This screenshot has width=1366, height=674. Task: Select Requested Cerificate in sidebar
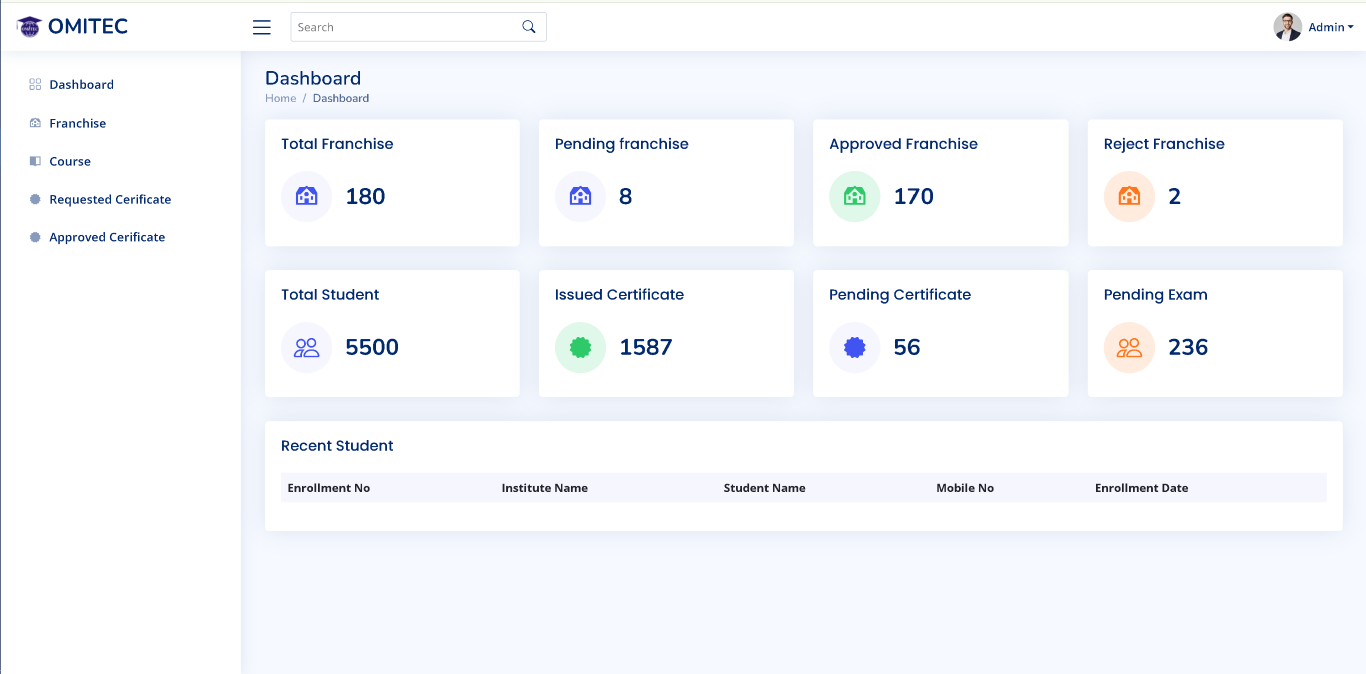[x=110, y=199]
